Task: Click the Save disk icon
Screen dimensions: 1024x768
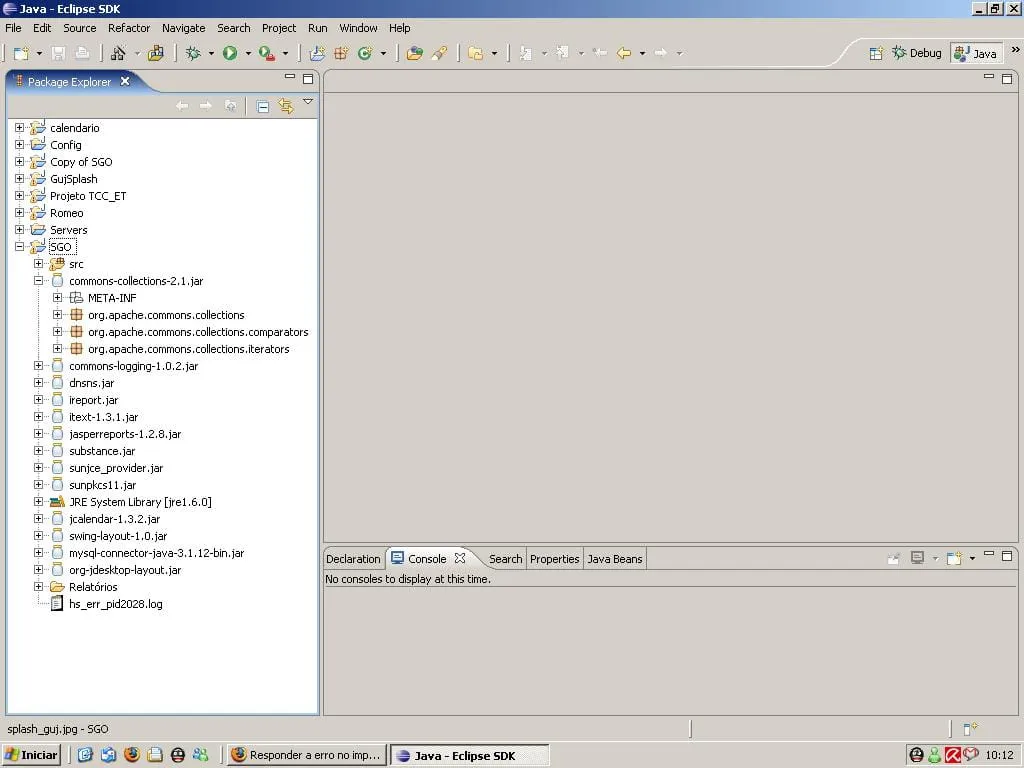Action: pos(58,53)
